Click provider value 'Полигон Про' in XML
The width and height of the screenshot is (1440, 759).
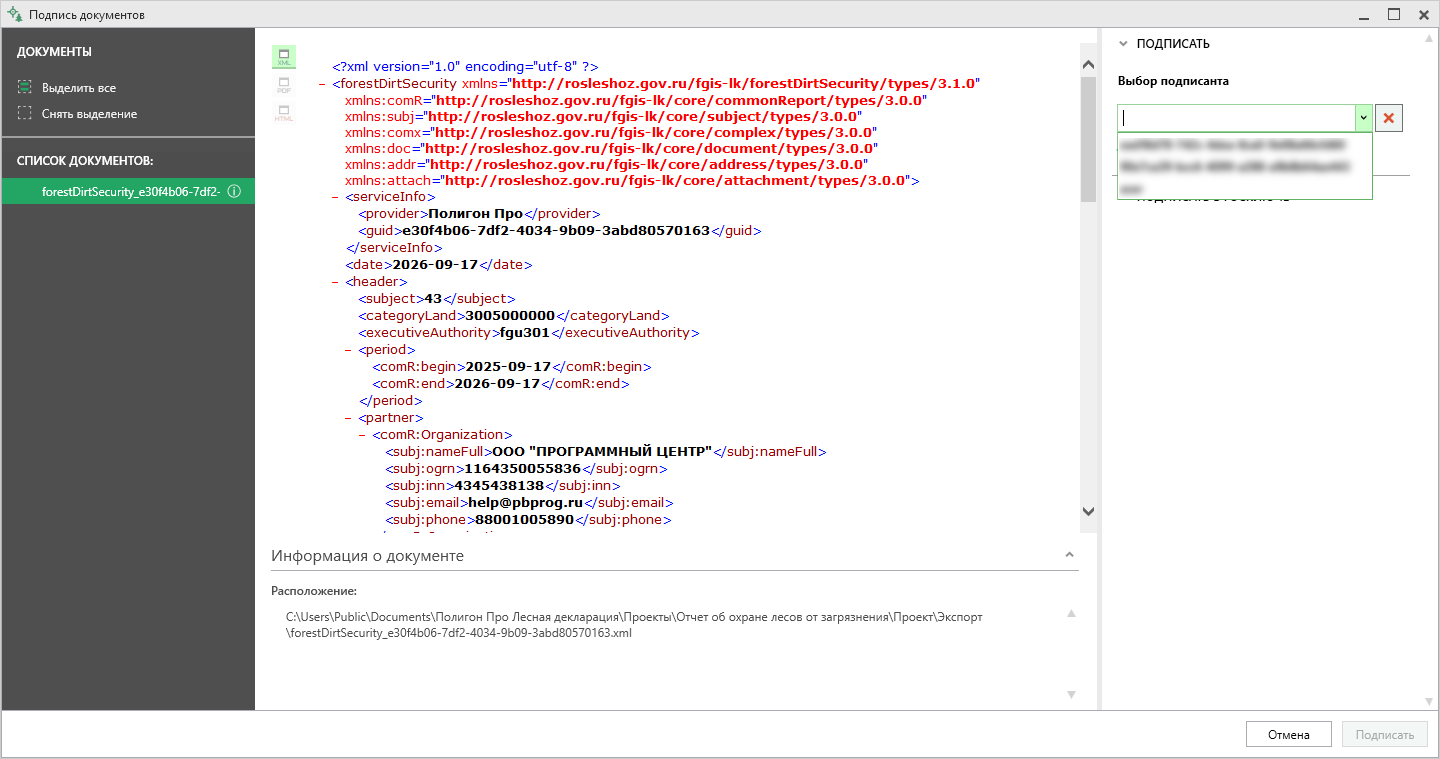point(476,214)
